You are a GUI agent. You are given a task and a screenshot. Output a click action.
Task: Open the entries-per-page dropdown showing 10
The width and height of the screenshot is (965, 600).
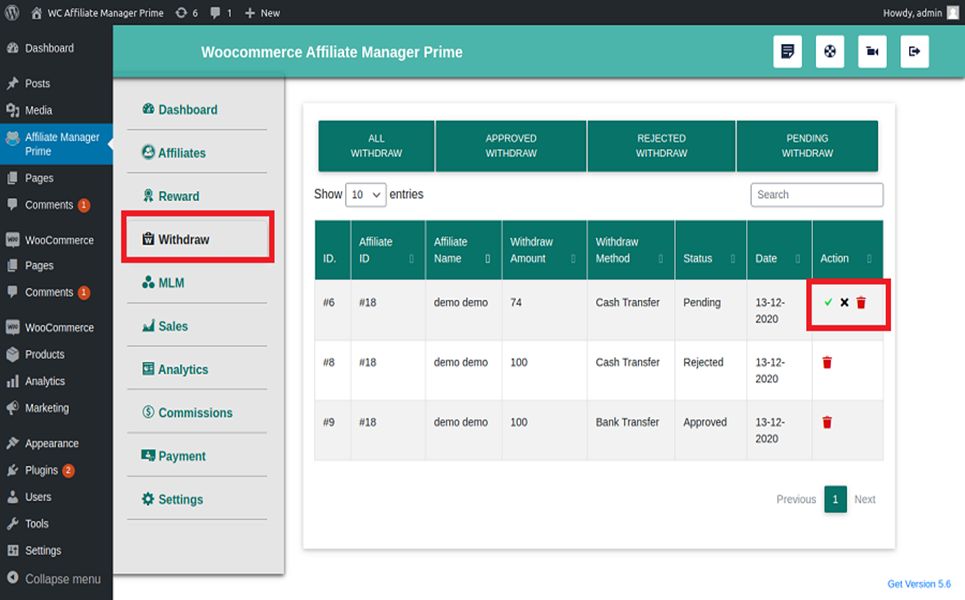pyautogui.click(x=365, y=195)
